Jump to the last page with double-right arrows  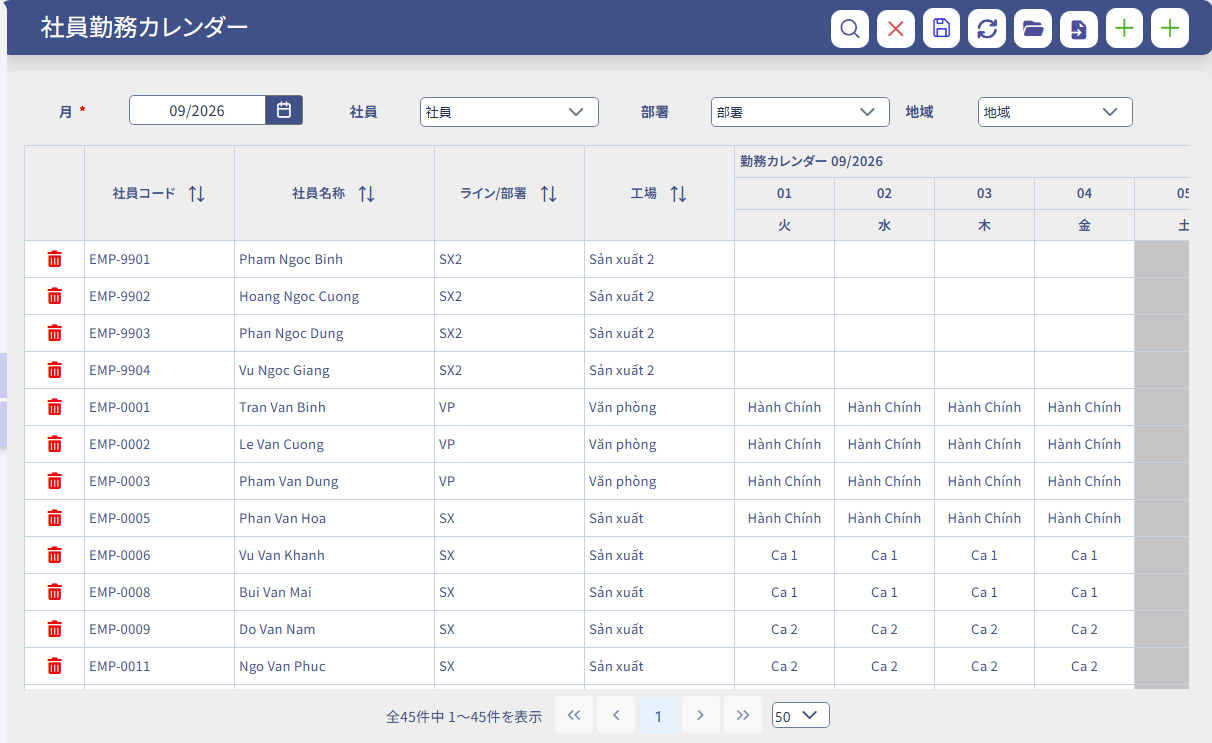tap(743, 715)
